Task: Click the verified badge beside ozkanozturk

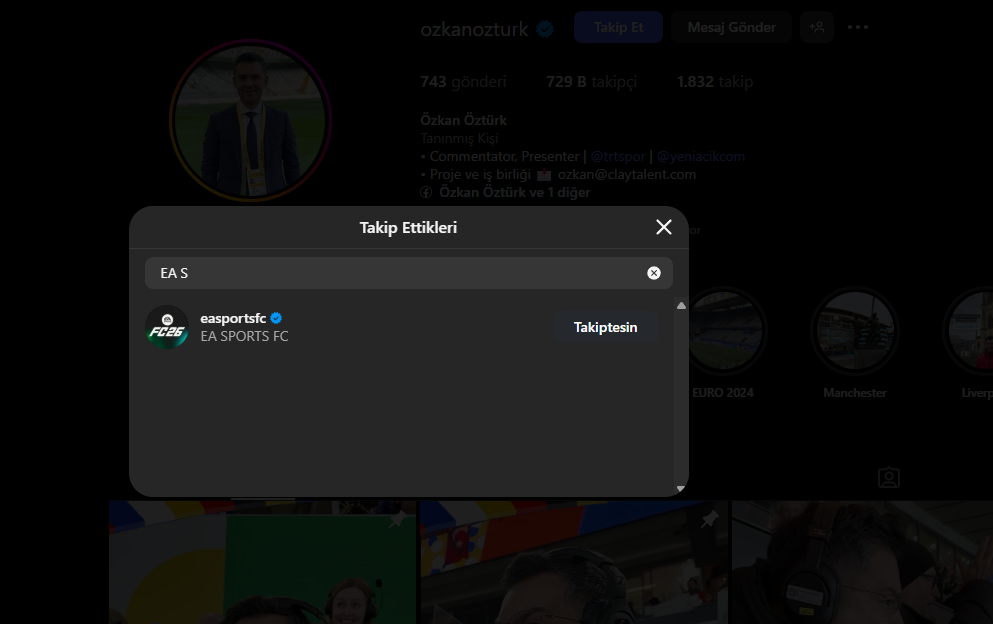Action: point(545,29)
